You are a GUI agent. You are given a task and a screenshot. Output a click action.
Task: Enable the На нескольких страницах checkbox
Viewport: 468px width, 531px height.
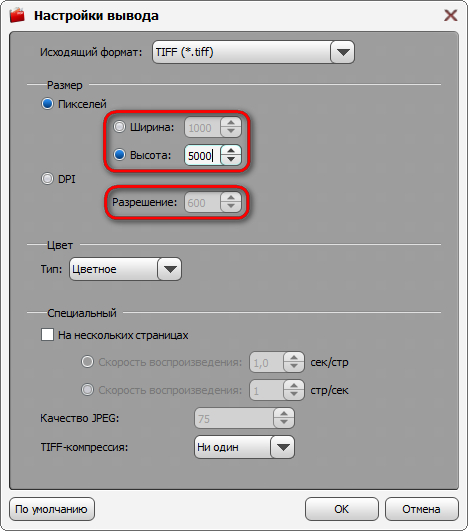[47, 335]
